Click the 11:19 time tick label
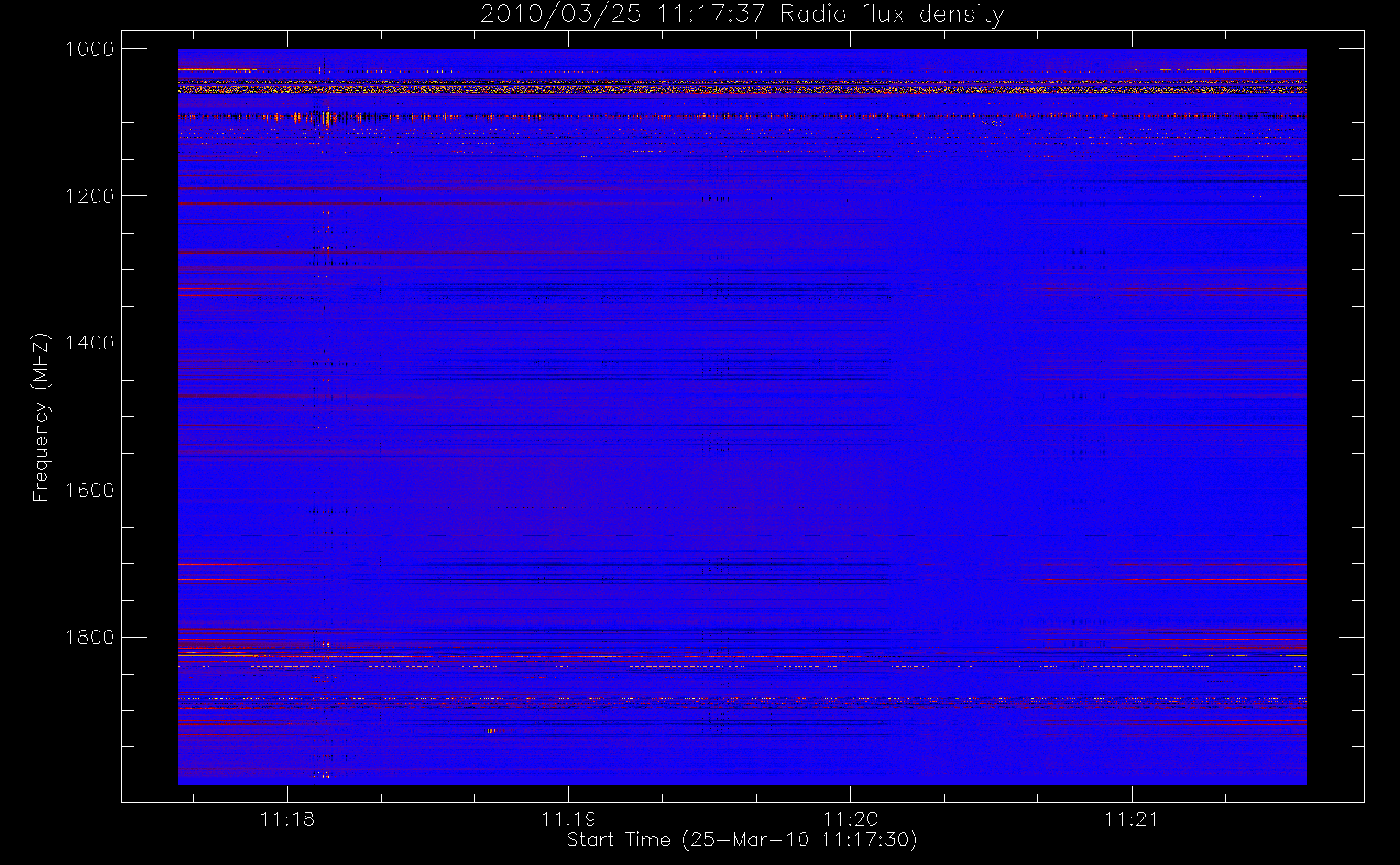The width and height of the screenshot is (1400, 865). pos(568,819)
